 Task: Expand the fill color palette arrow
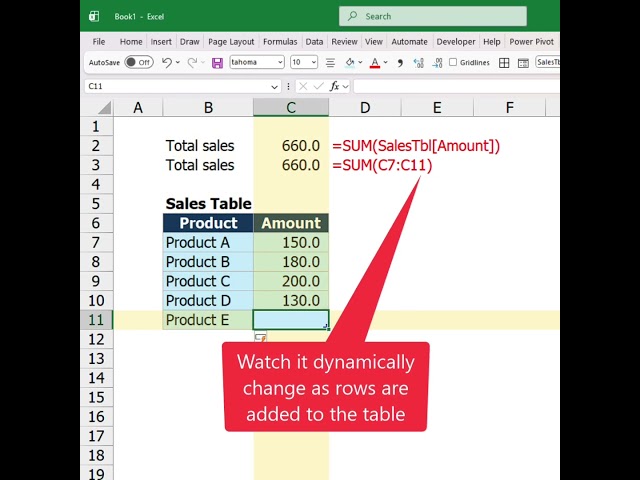tap(360, 62)
